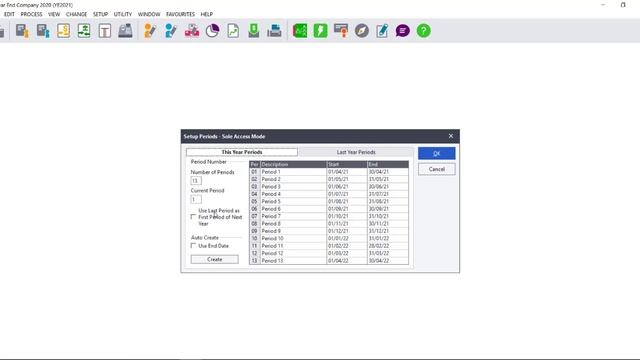This screenshot has width=640, height=360.
Task: Click end date 28/02/22 of Period 11
Action: (x=388, y=246)
